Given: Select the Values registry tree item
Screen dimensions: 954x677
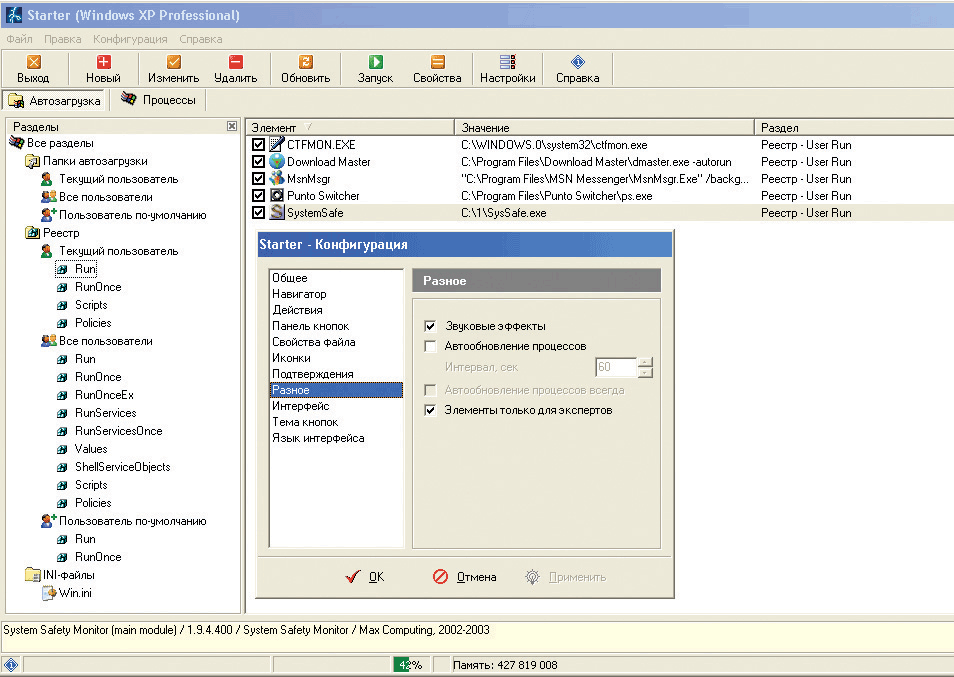Looking at the screenshot, I should pyautogui.click(x=91, y=449).
